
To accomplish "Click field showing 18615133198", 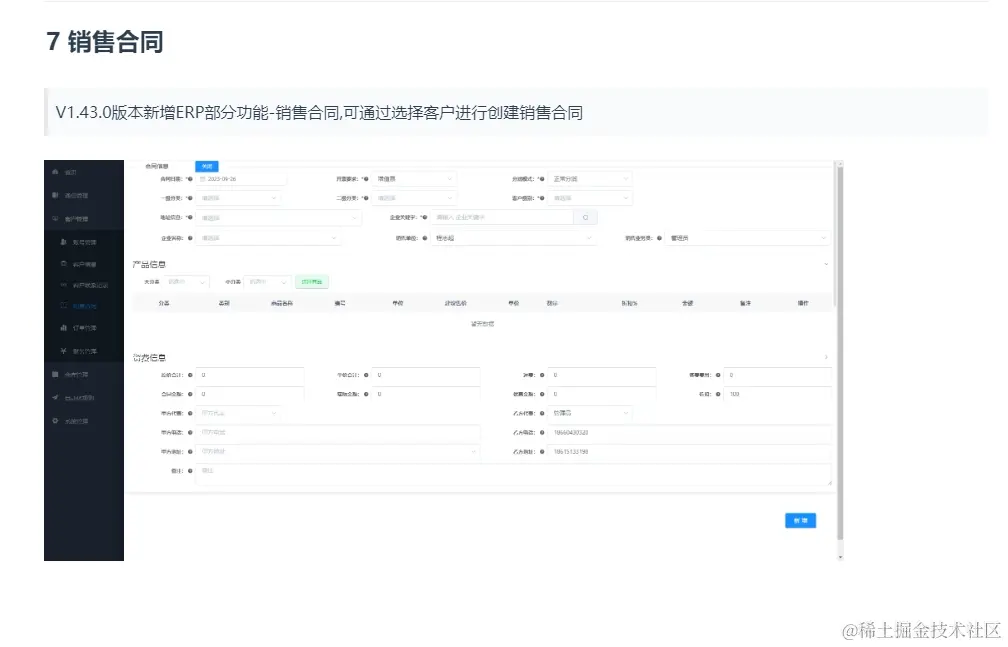I will point(689,451).
